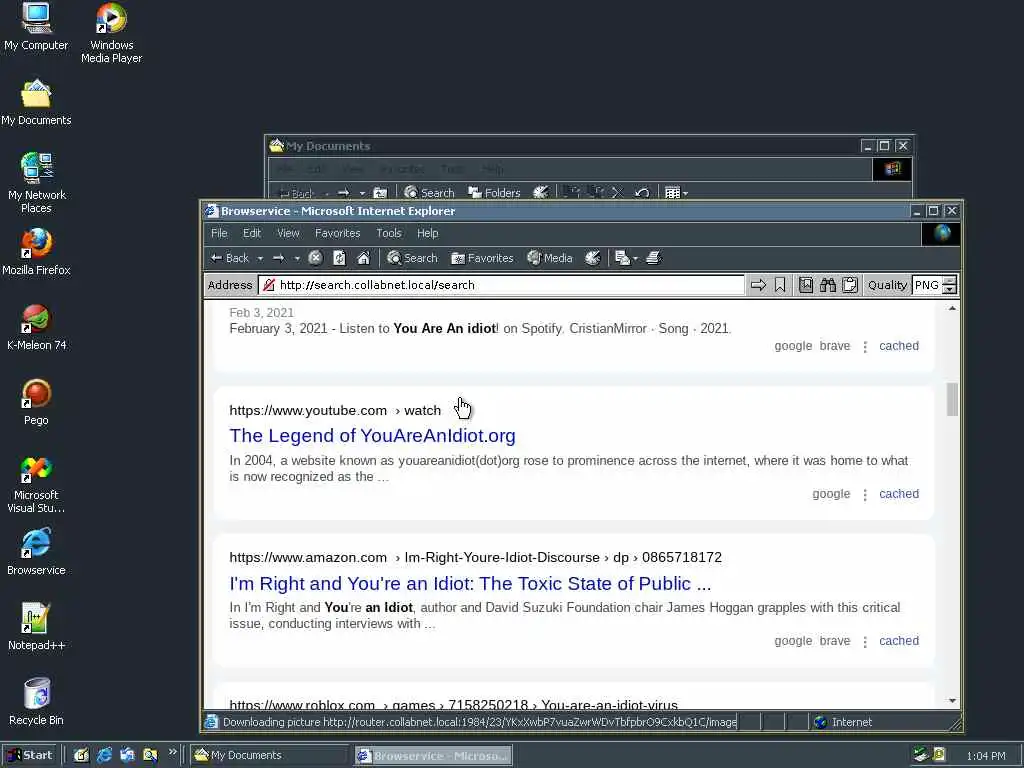This screenshot has width=1024, height=768.
Task: Click the Up folder icon in My Documents
Action: point(380,193)
